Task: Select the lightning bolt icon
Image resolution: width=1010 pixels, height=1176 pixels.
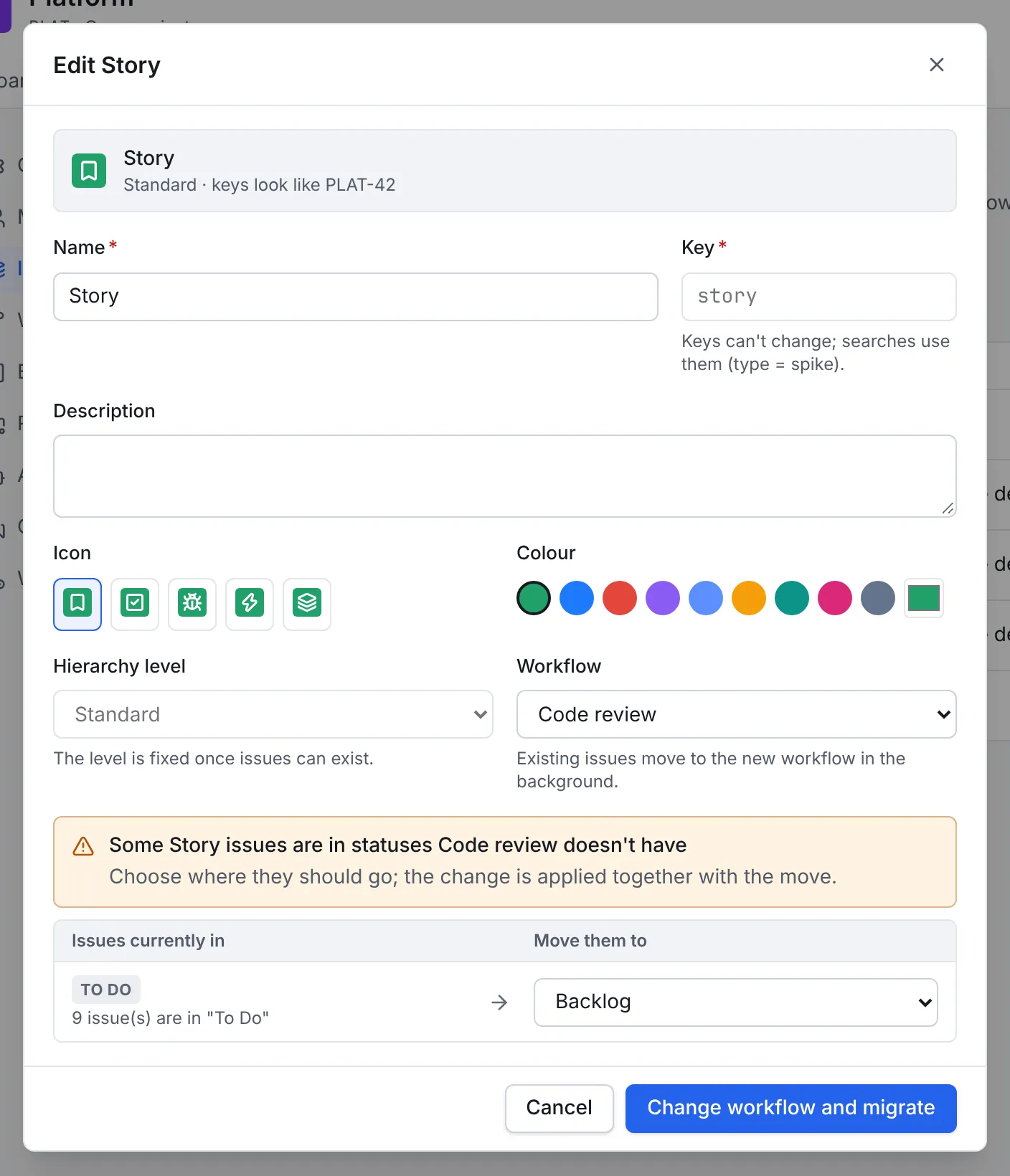Action: 250,604
